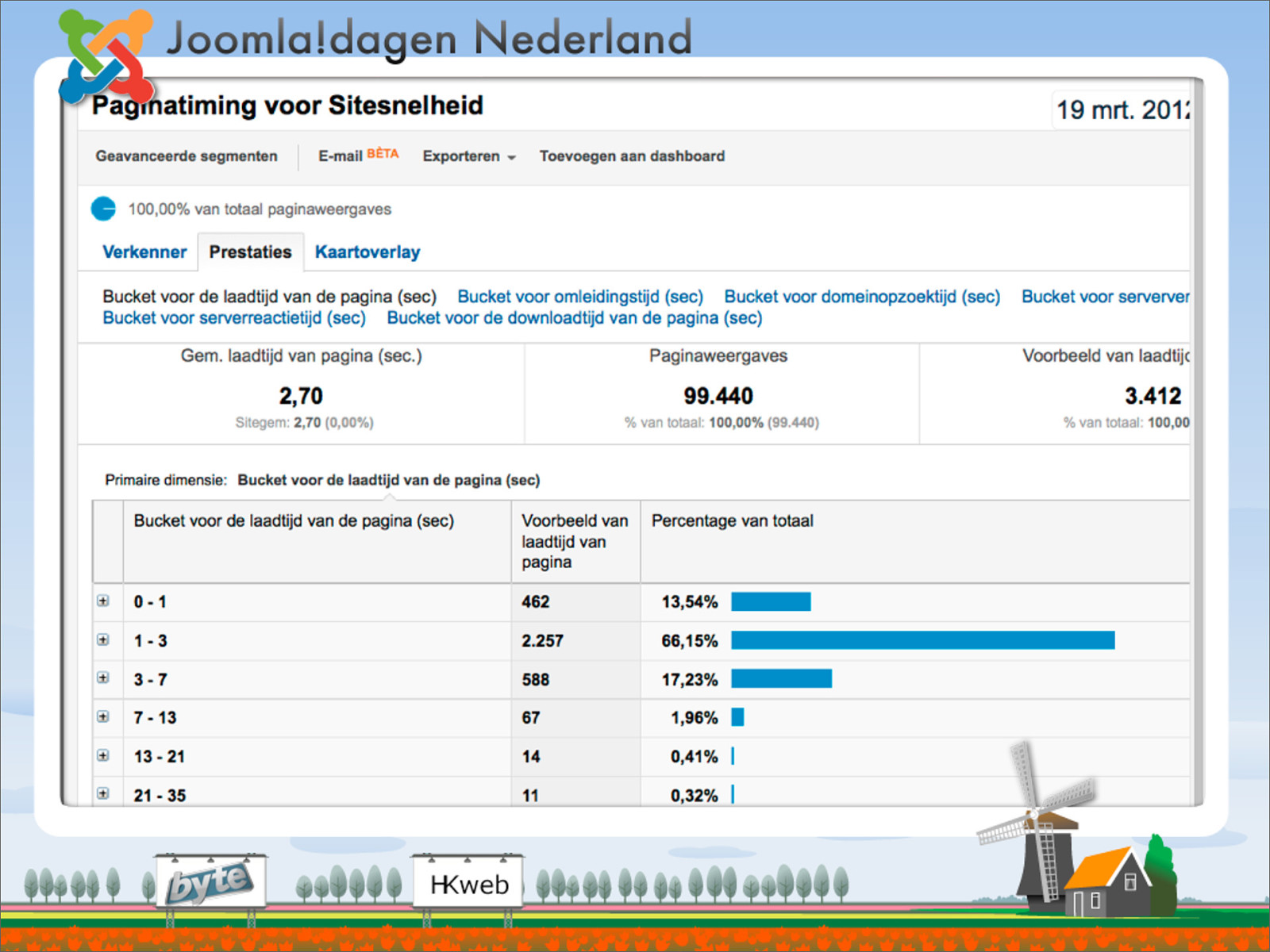Click column header Percentage van totaal
The image size is (1270, 952).
[x=732, y=521]
